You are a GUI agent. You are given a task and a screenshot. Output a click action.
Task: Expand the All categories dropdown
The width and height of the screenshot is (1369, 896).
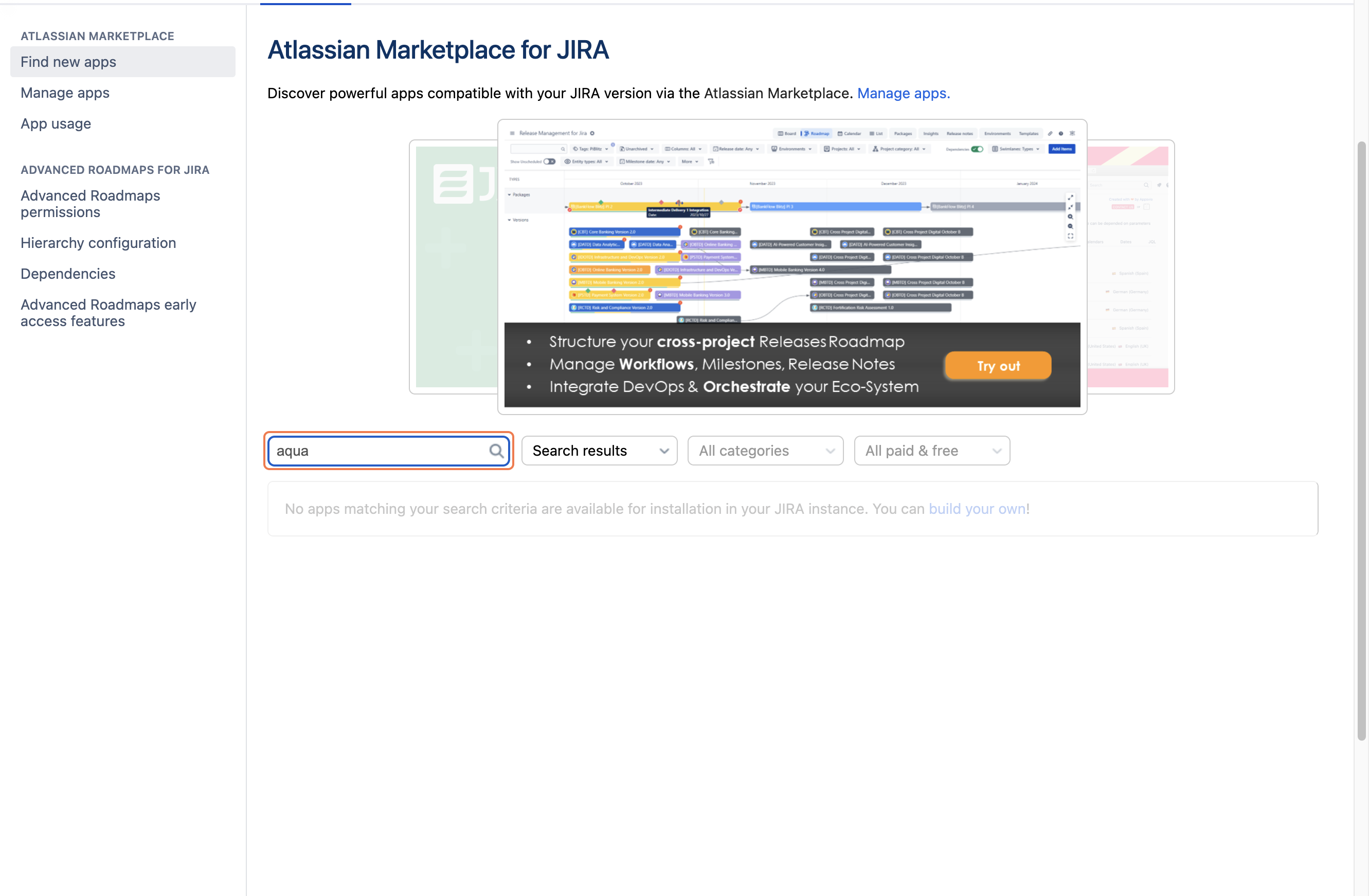[x=765, y=451]
